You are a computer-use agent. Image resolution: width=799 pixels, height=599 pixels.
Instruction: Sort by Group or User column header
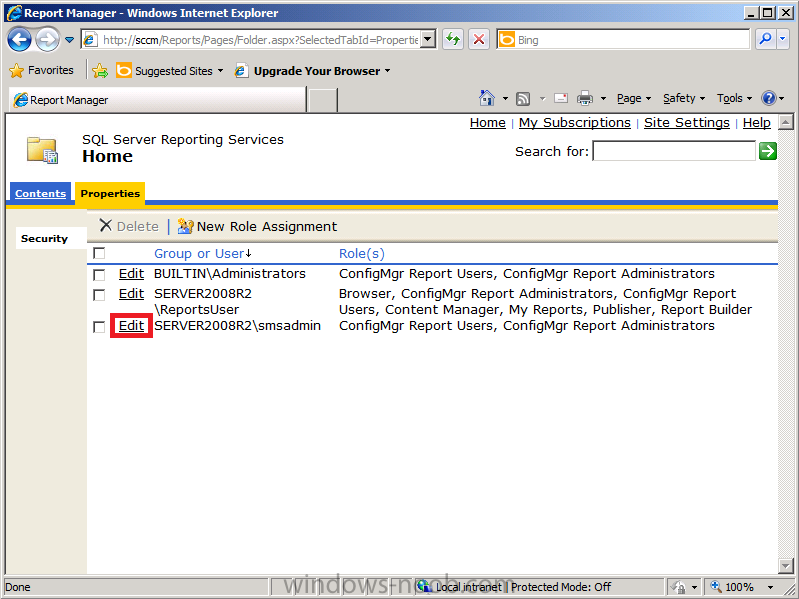coord(199,254)
